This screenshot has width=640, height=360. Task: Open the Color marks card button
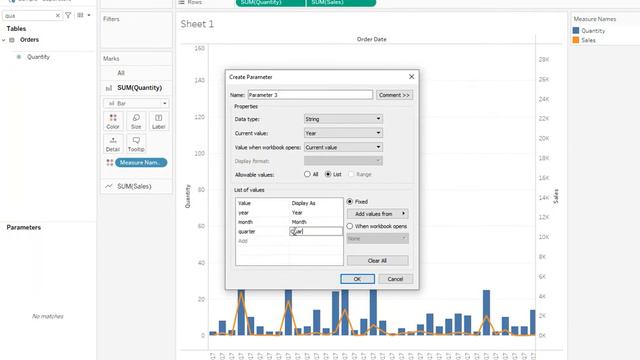click(113, 122)
